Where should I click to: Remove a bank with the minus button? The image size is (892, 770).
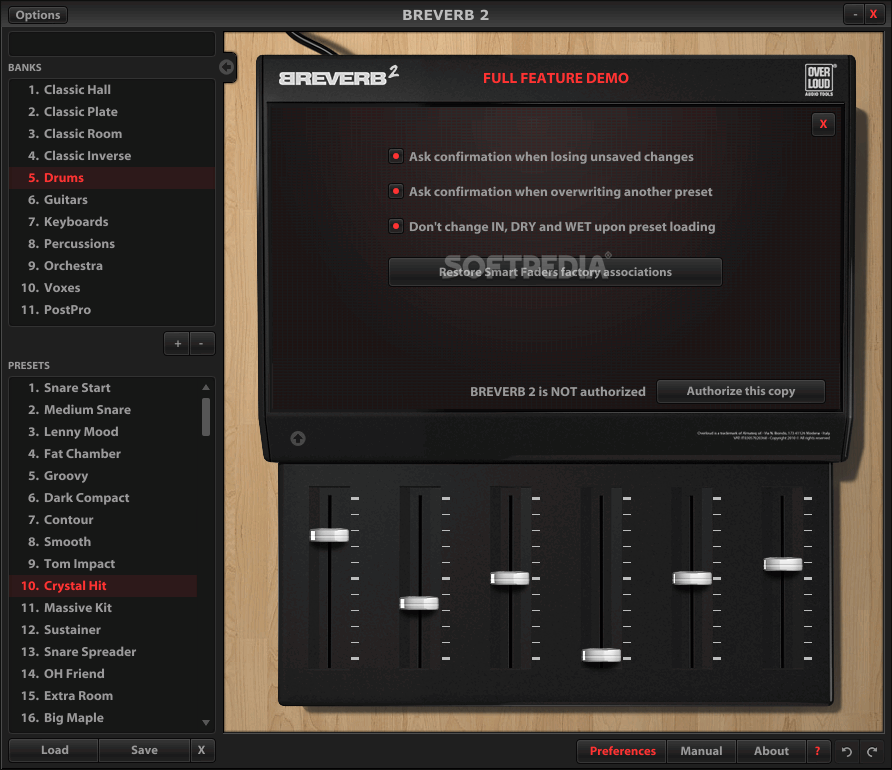pos(201,343)
